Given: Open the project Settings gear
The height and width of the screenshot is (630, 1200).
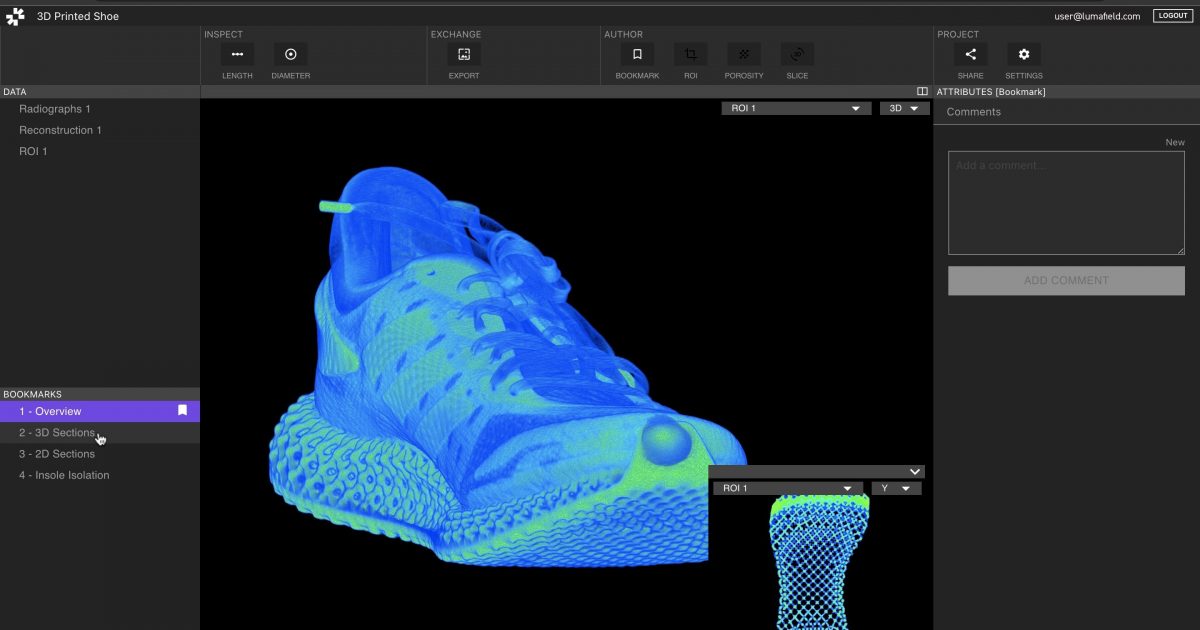Looking at the screenshot, I should 1023,55.
